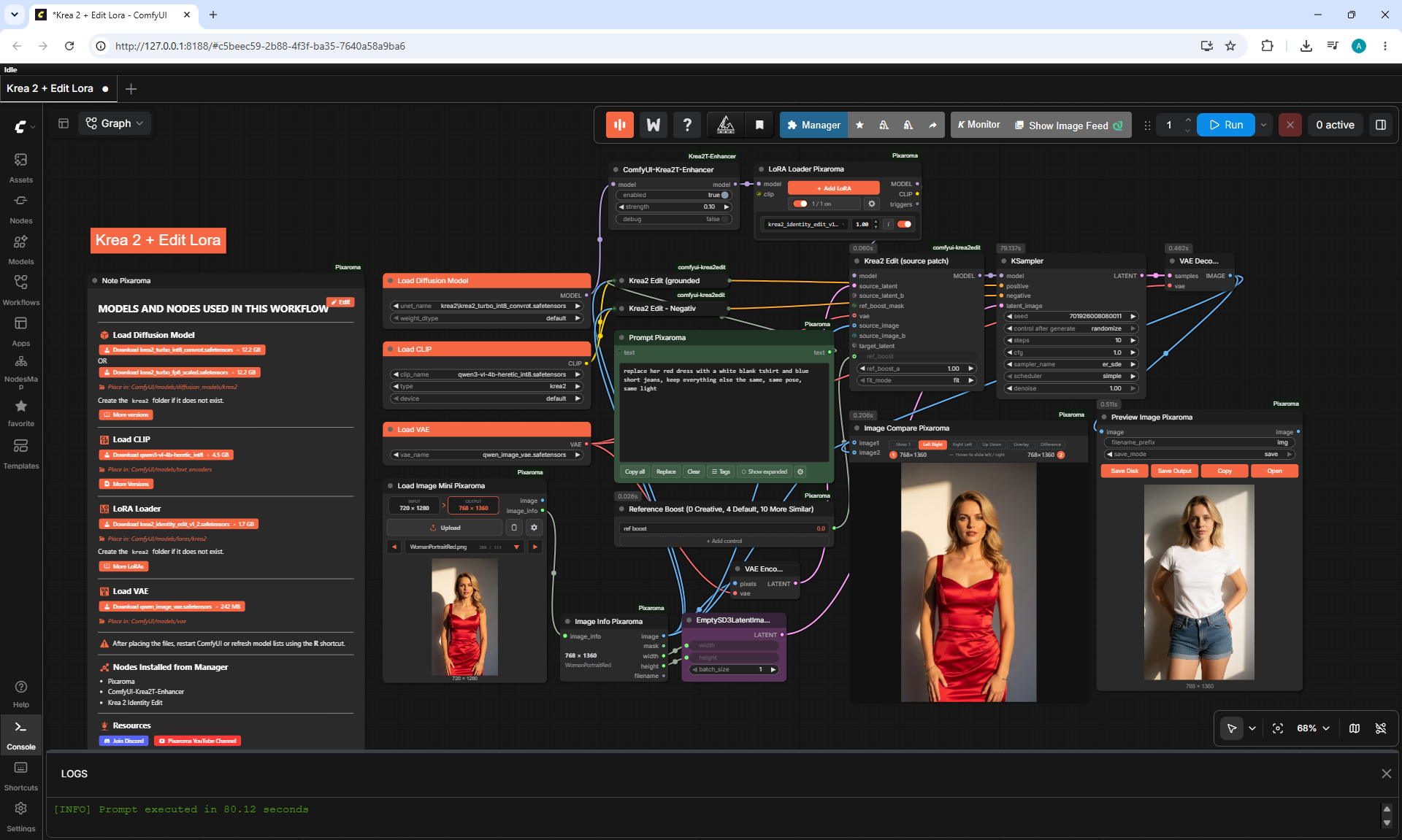Toggle the debug switch in Krea2T-Enhancer
This screenshot has width=1402, height=840.
tap(724, 219)
